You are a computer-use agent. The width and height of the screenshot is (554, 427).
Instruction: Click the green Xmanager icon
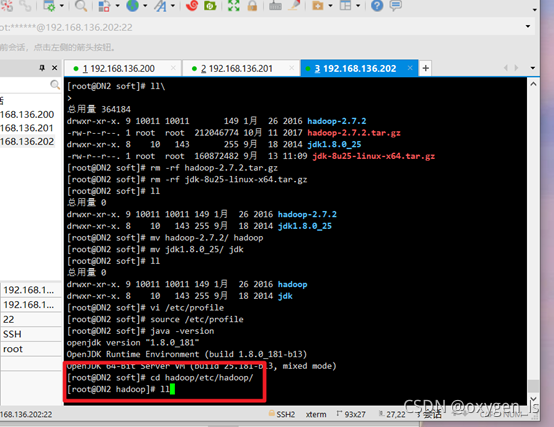210,5
